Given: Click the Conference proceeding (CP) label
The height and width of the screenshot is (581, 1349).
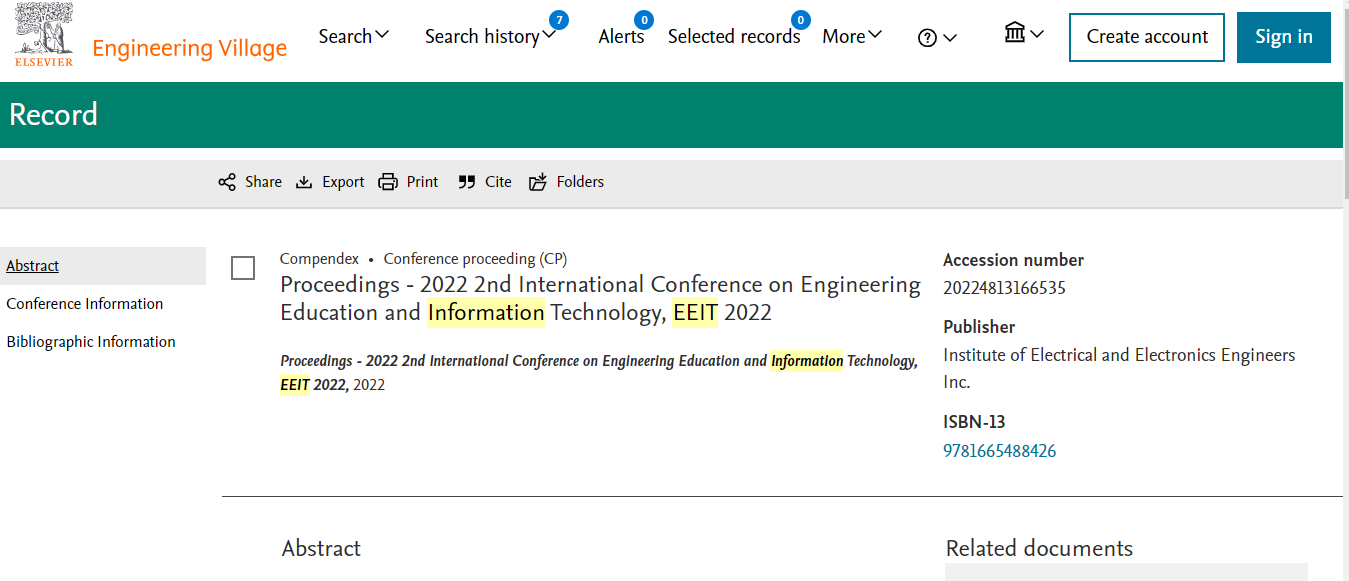Looking at the screenshot, I should click(x=476, y=259).
